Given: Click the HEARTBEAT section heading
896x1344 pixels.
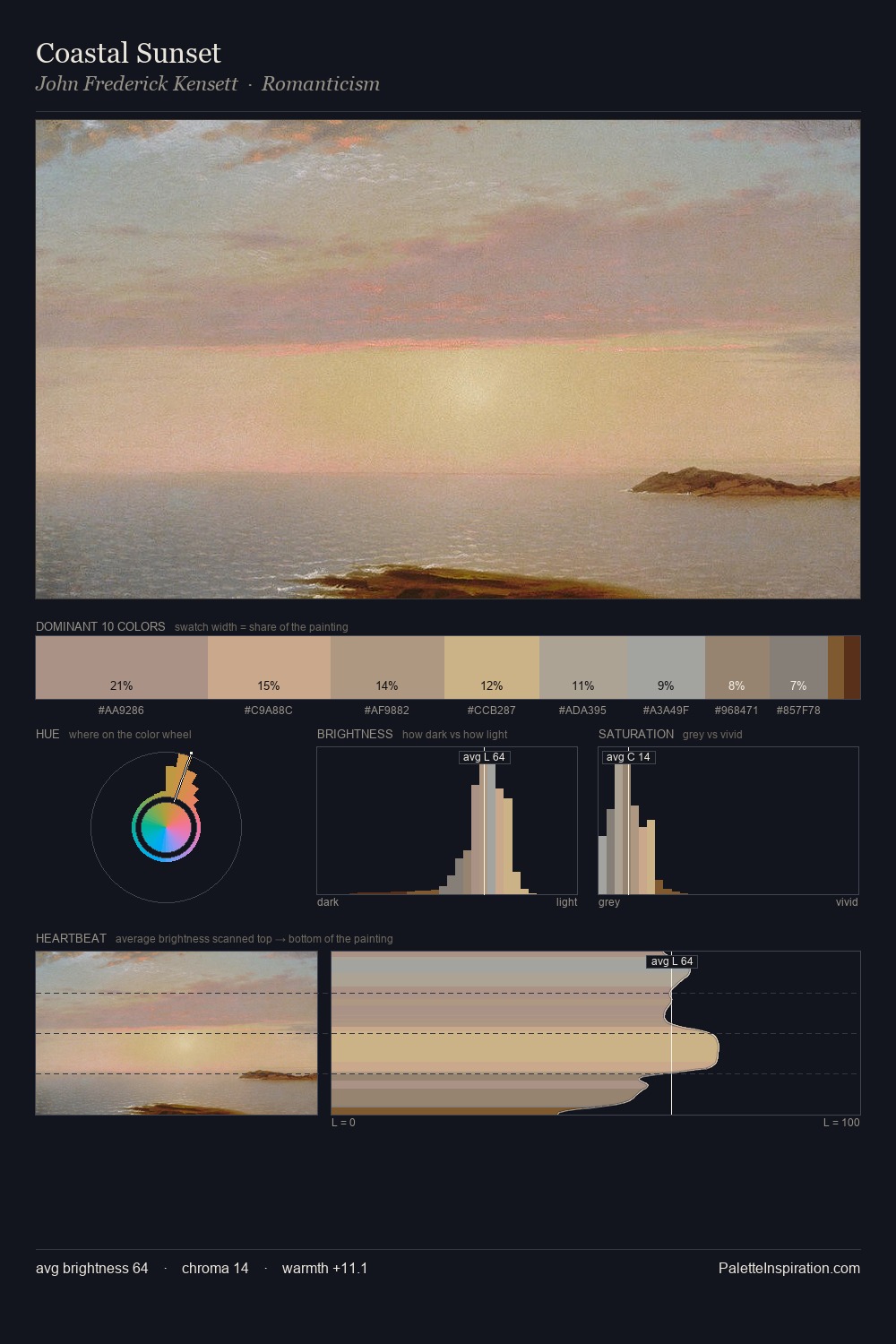Looking at the screenshot, I should coord(71,938).
